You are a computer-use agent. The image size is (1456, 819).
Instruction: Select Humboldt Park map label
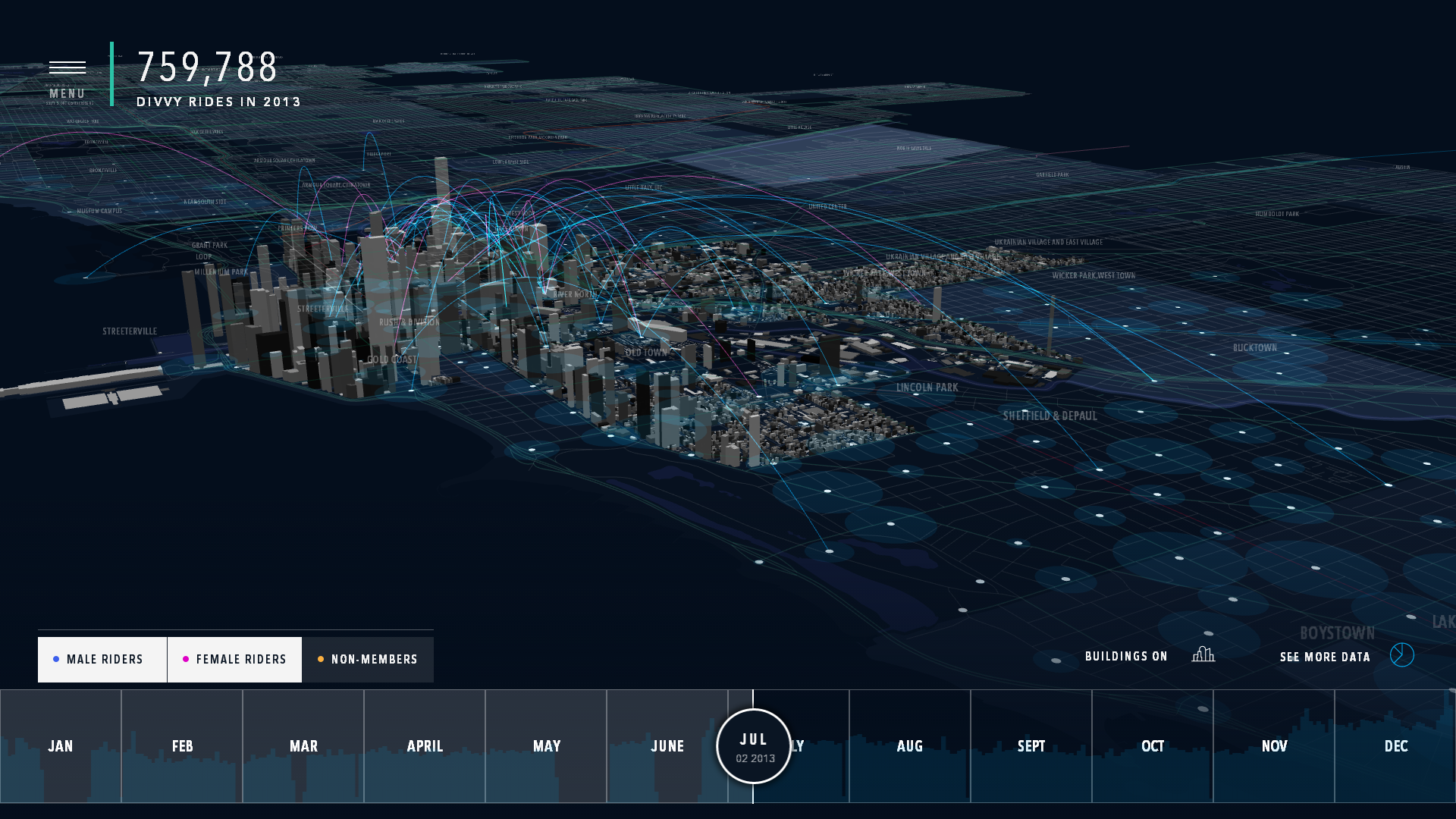pos(1277,214)
